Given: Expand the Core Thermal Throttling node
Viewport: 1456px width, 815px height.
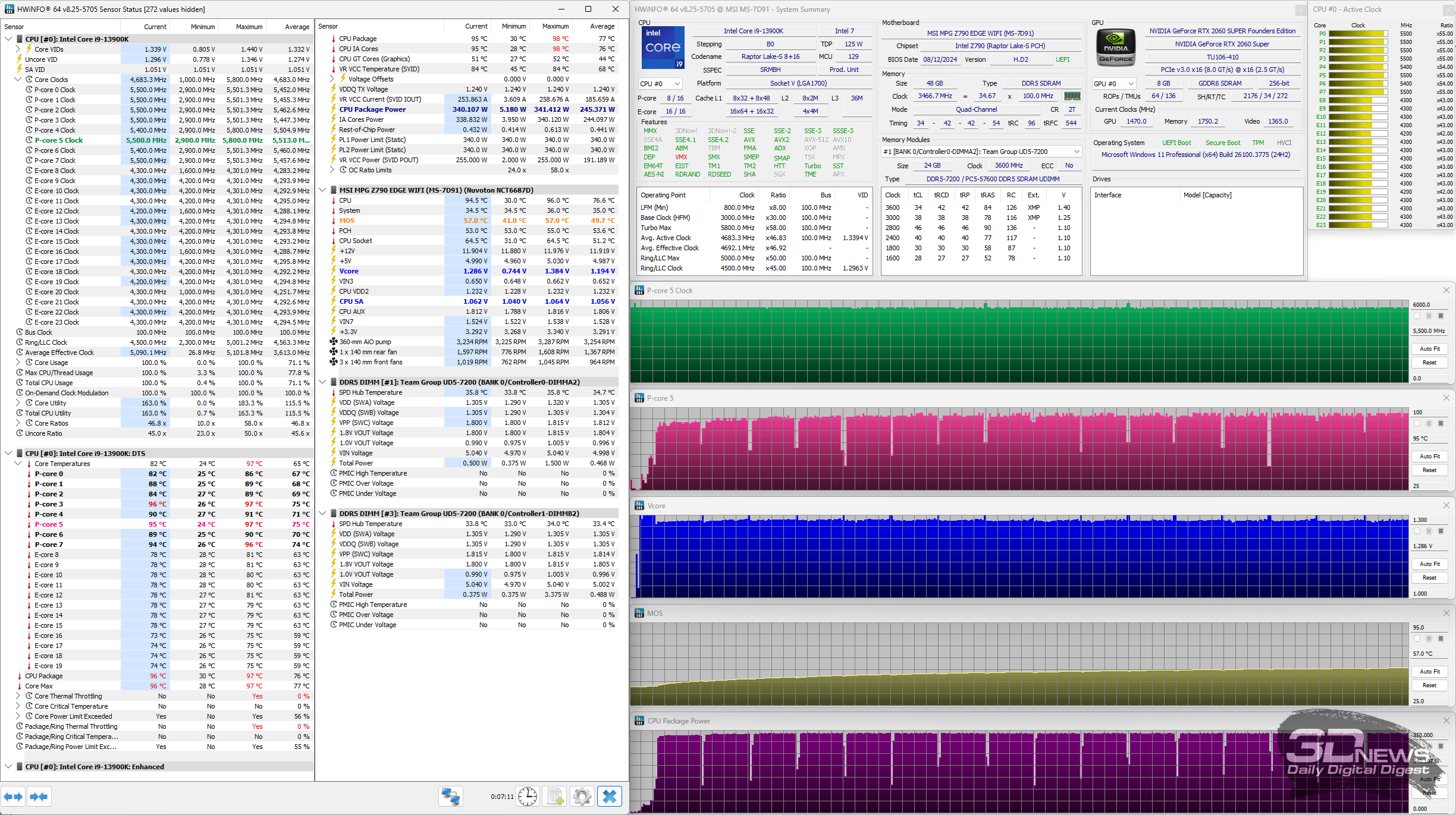Looking at the screenshot, I should tap(18, 696).
